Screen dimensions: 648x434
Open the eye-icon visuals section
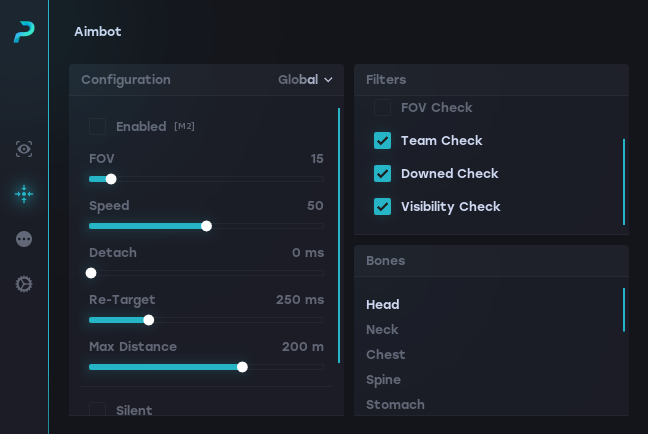(24, 149)
